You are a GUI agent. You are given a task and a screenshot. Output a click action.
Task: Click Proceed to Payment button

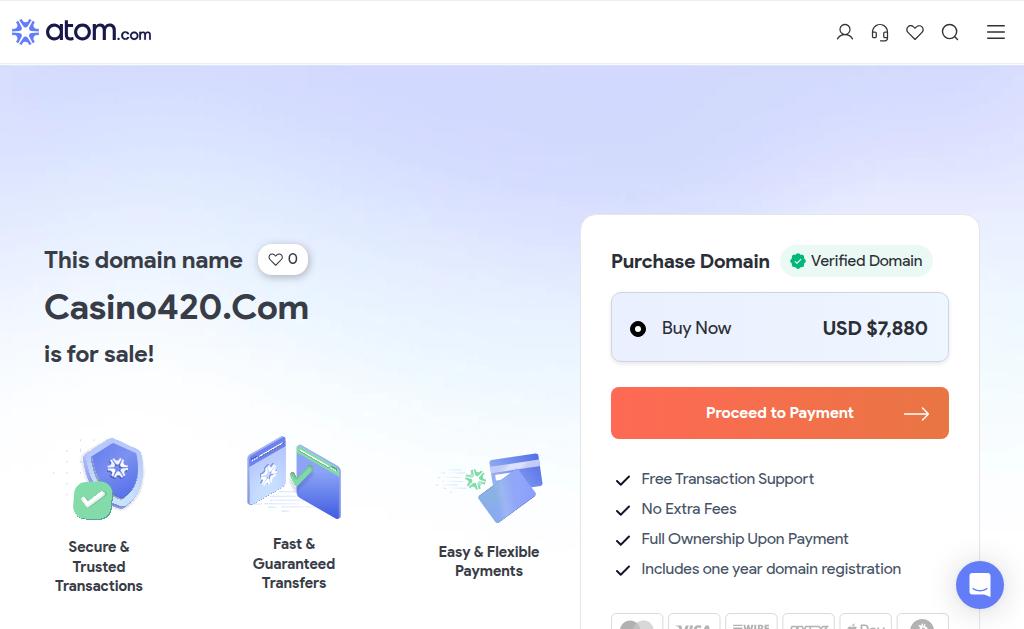point(780,413)
